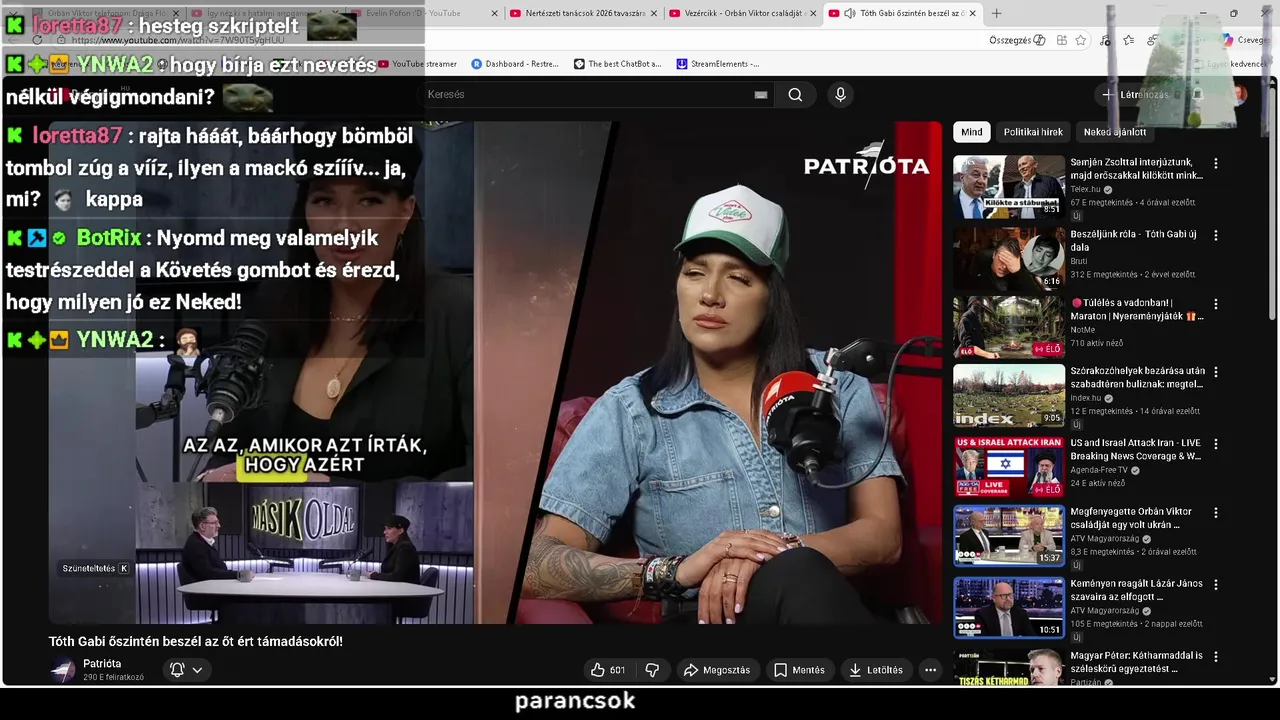This screenshot has width=1280, height=720.
Task: Open a new browser tab
Action: [996, 13]
